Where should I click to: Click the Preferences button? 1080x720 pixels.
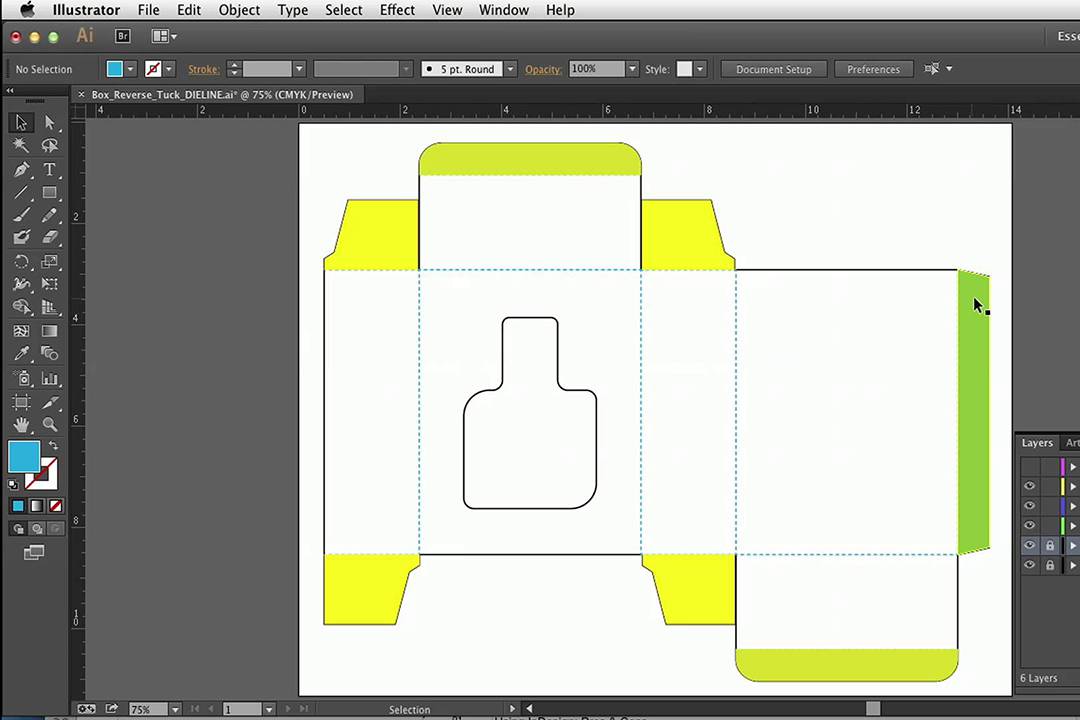pos(873,69)
